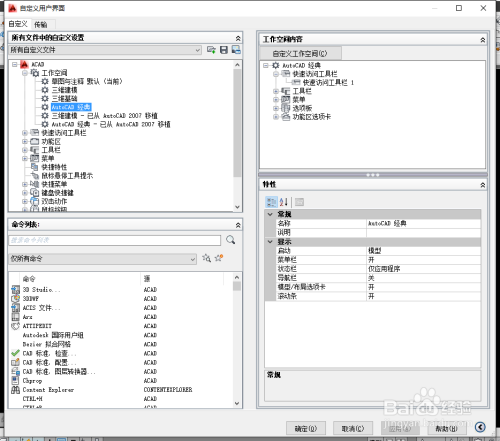
Task: Click the command list scrollbar up arrow
Action: pos(237,277)
